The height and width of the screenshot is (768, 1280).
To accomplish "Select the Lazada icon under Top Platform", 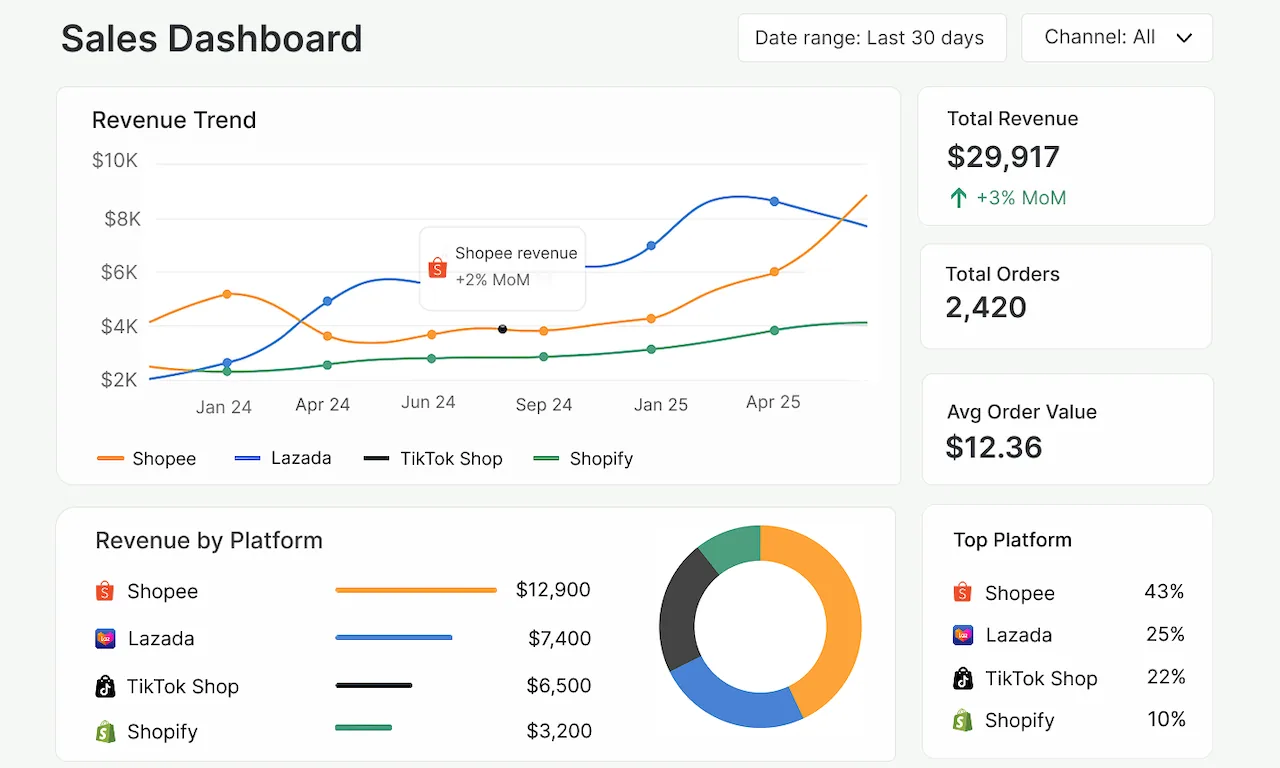I will (x=961, y=634).
